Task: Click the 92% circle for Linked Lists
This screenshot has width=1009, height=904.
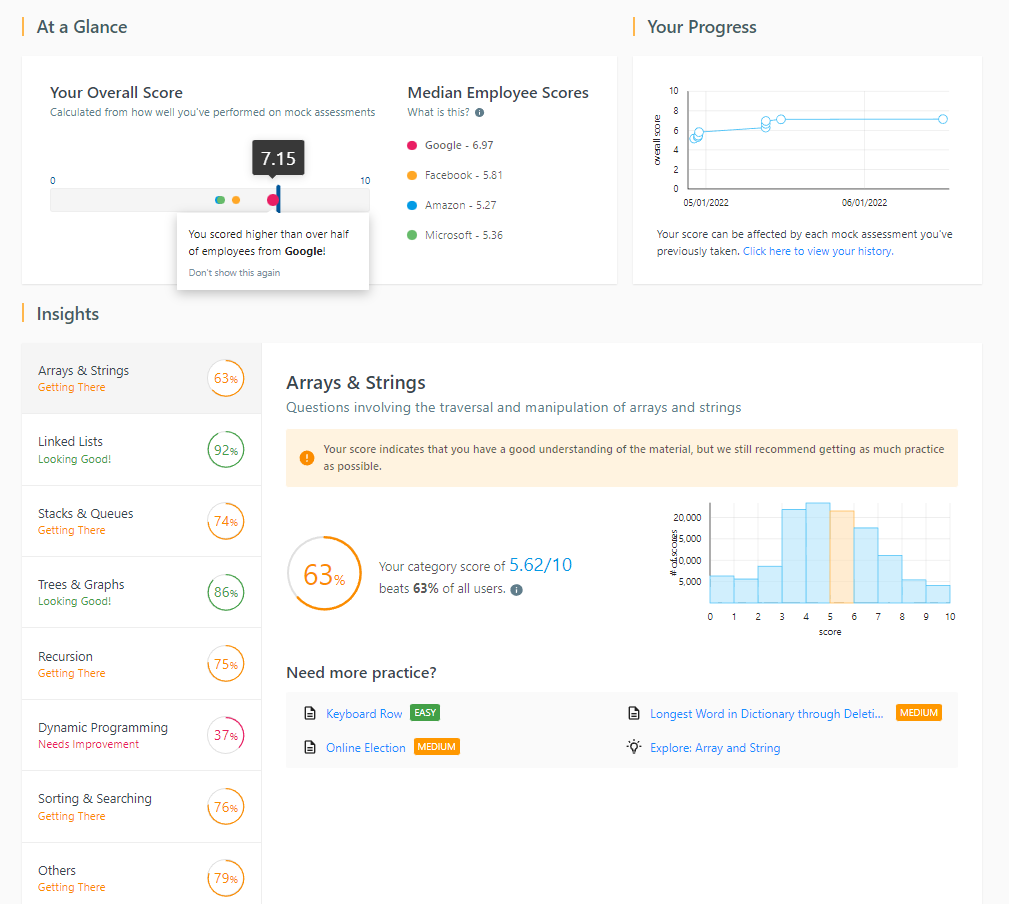Action: point(224,450)
